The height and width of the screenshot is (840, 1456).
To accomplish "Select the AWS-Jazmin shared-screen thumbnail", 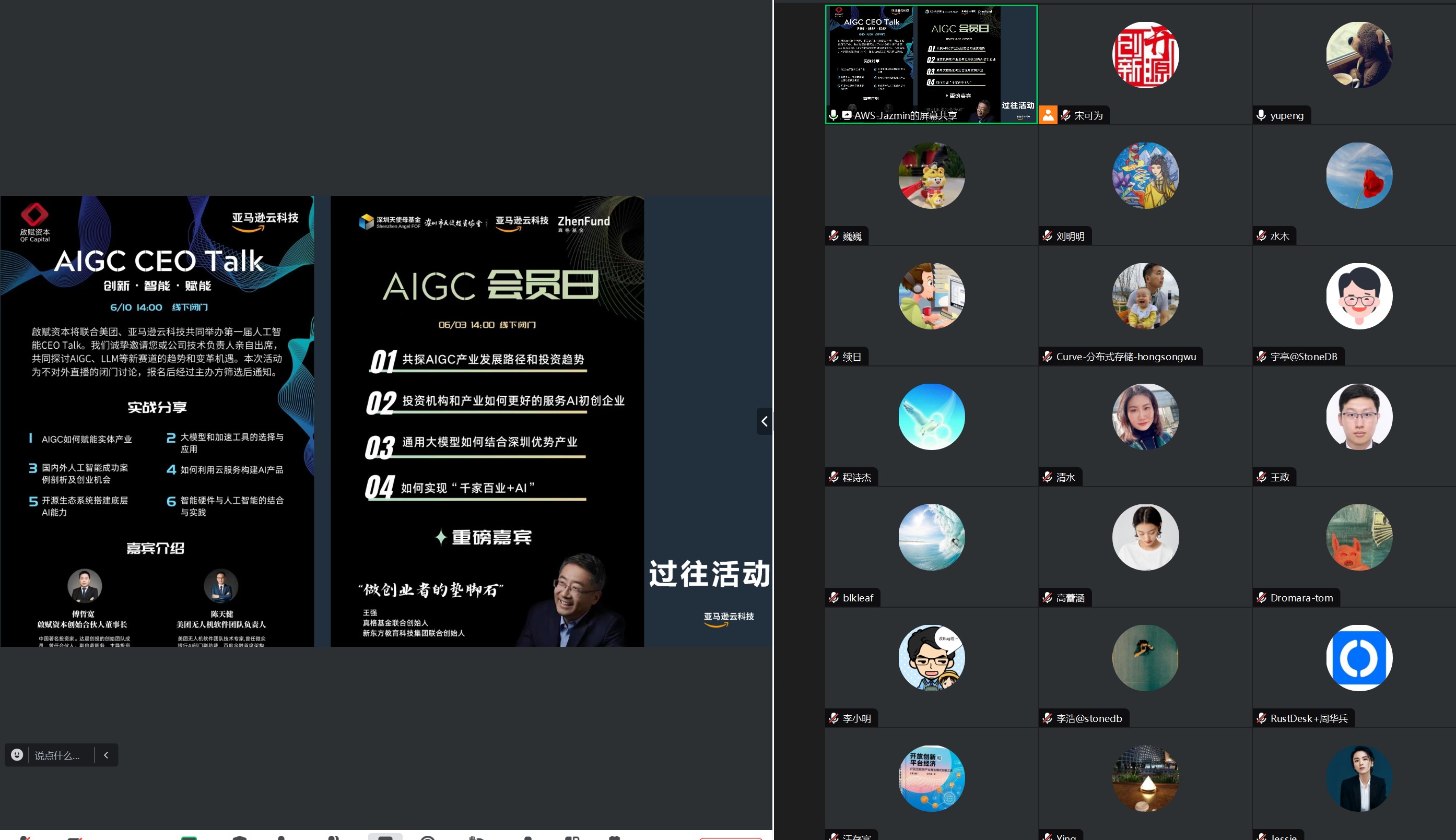I will coord(932,64).
